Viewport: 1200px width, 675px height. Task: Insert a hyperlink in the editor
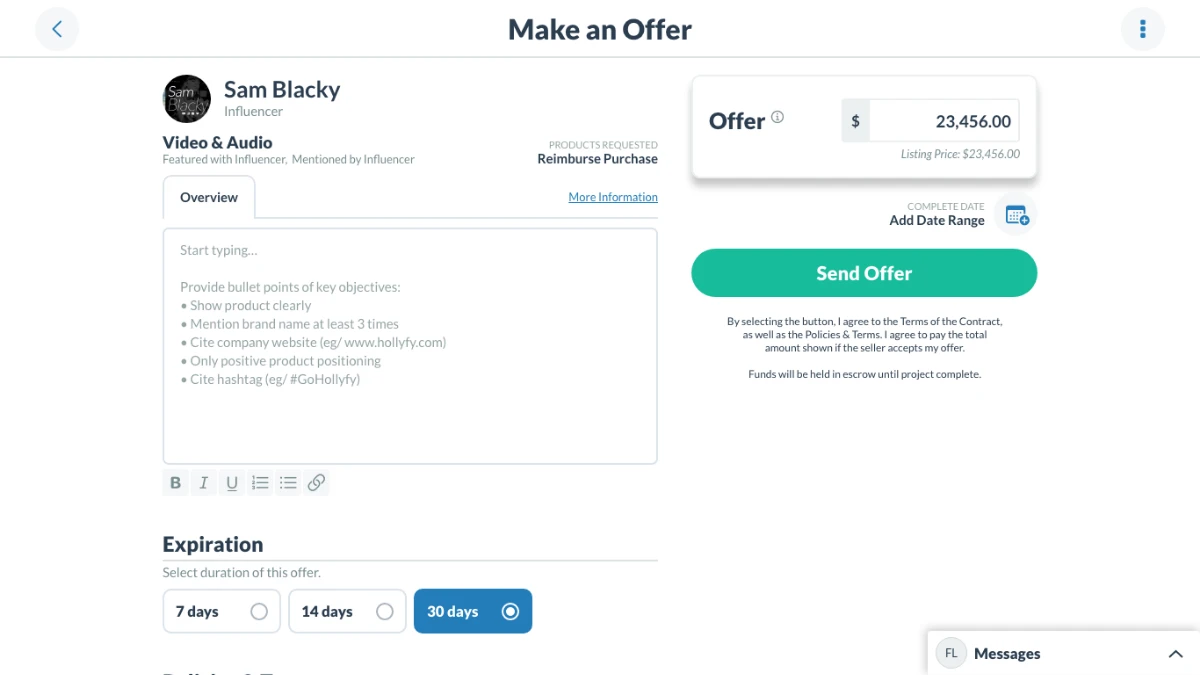[x=316, y=483]
